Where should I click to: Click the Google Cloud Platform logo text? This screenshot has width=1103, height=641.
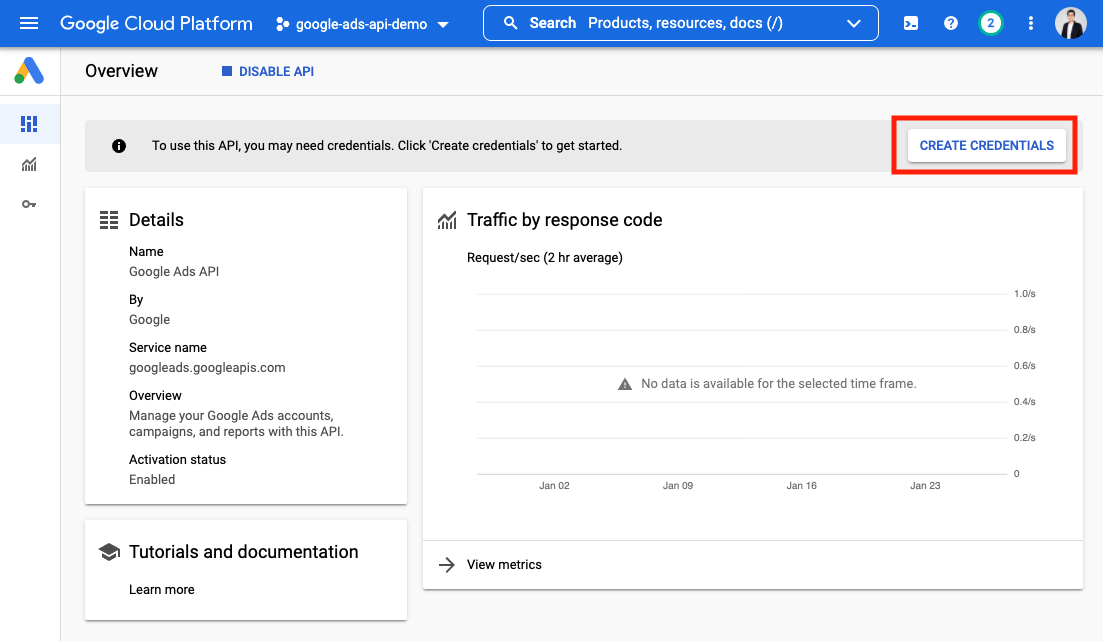156,23
